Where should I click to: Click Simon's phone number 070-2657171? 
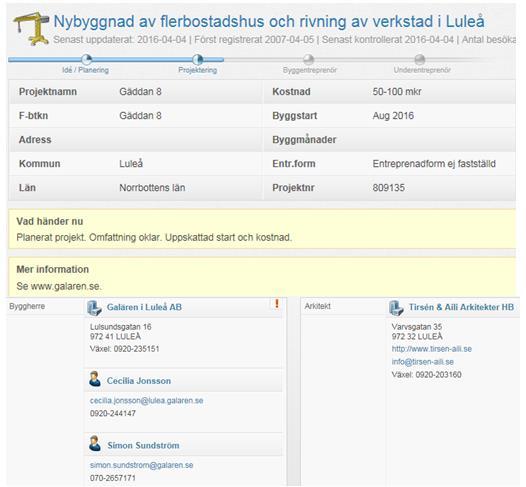click(x=113, y=478)
